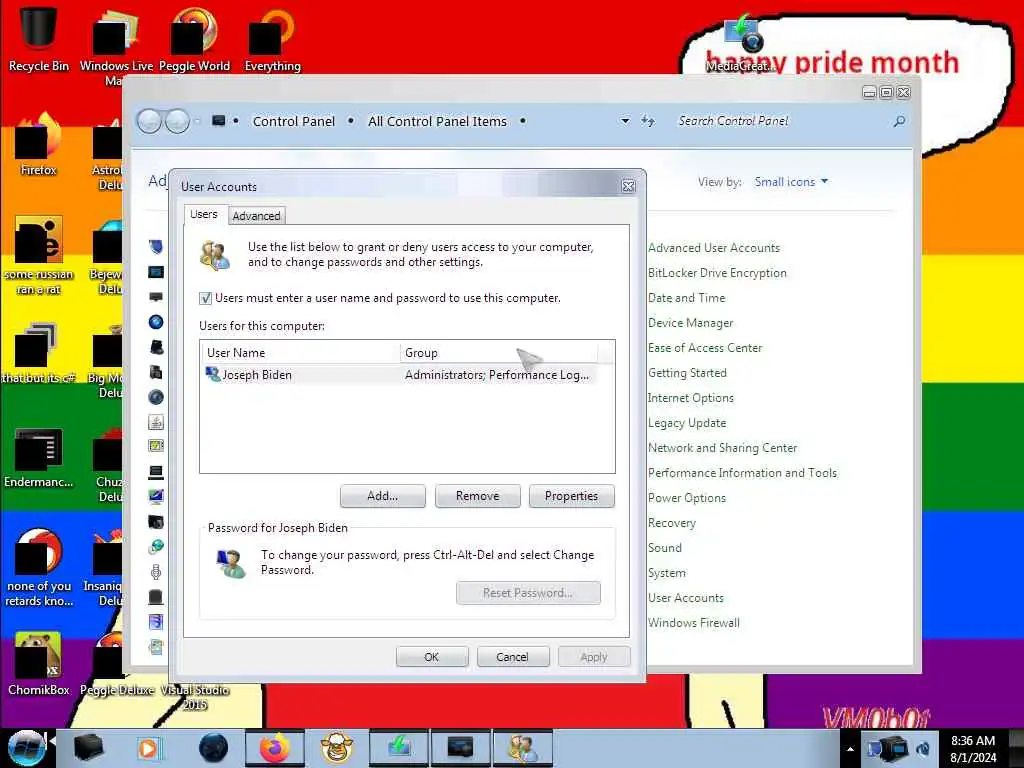Open Firefox from the taskbar

pos(274,748)
